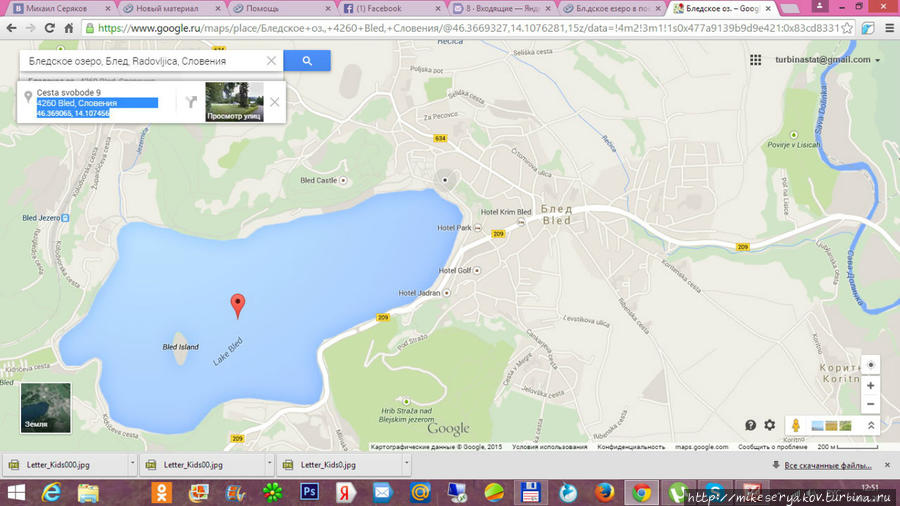900x506 pixels.
Task: Open the map help icon
Action: pyautogui.click(x=751, y=425)
